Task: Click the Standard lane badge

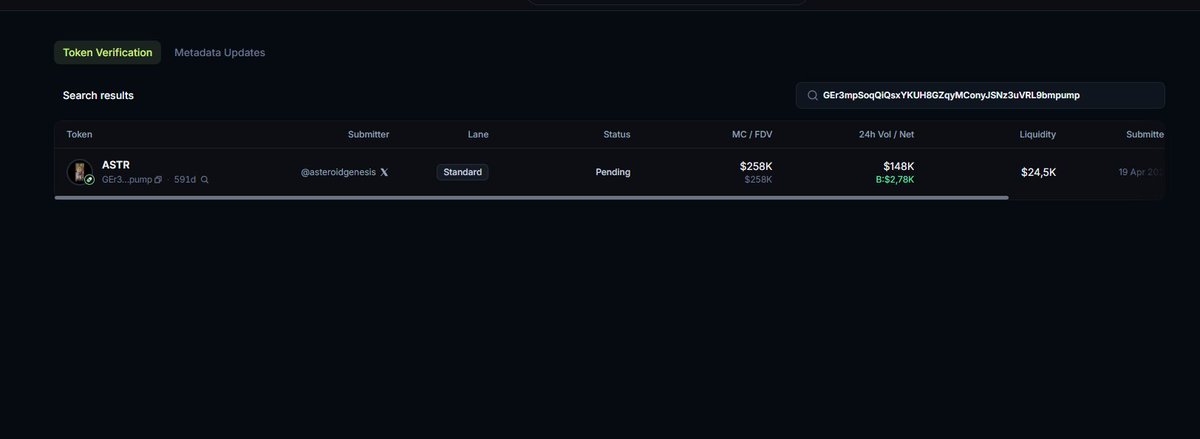Action: click(462, 172)
